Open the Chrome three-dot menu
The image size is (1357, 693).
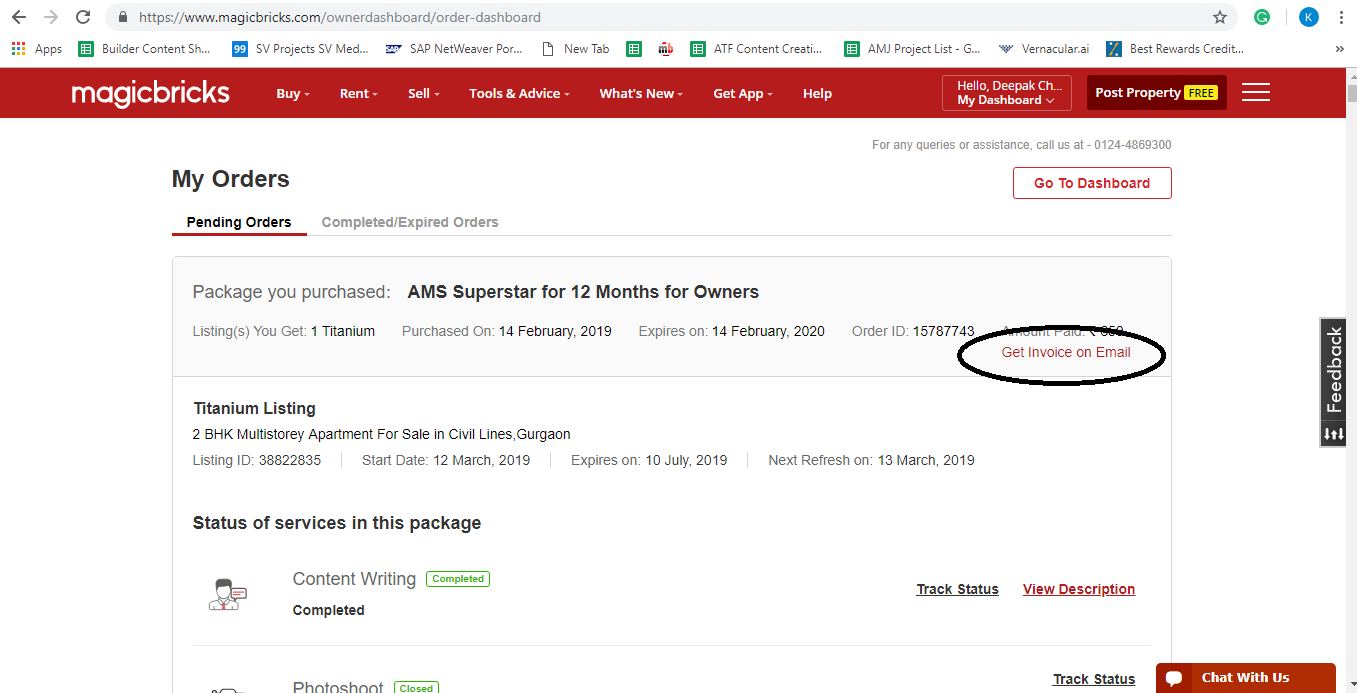1341,17
